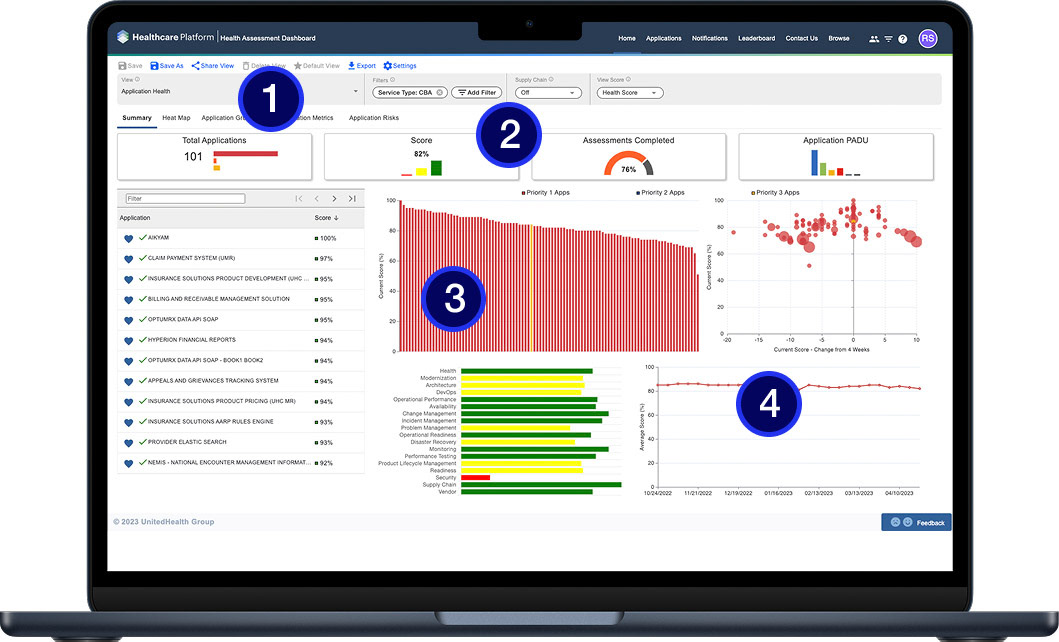Screen dimensions: 1059x642
Task: Toggle favorite heart for AIKYAM
Action: (128, 239)
